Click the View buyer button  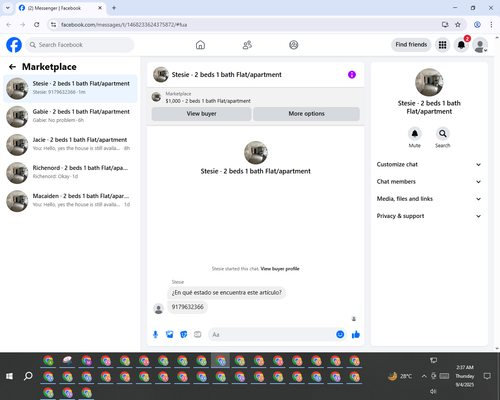pyautogui.click(x=201, y=114)
